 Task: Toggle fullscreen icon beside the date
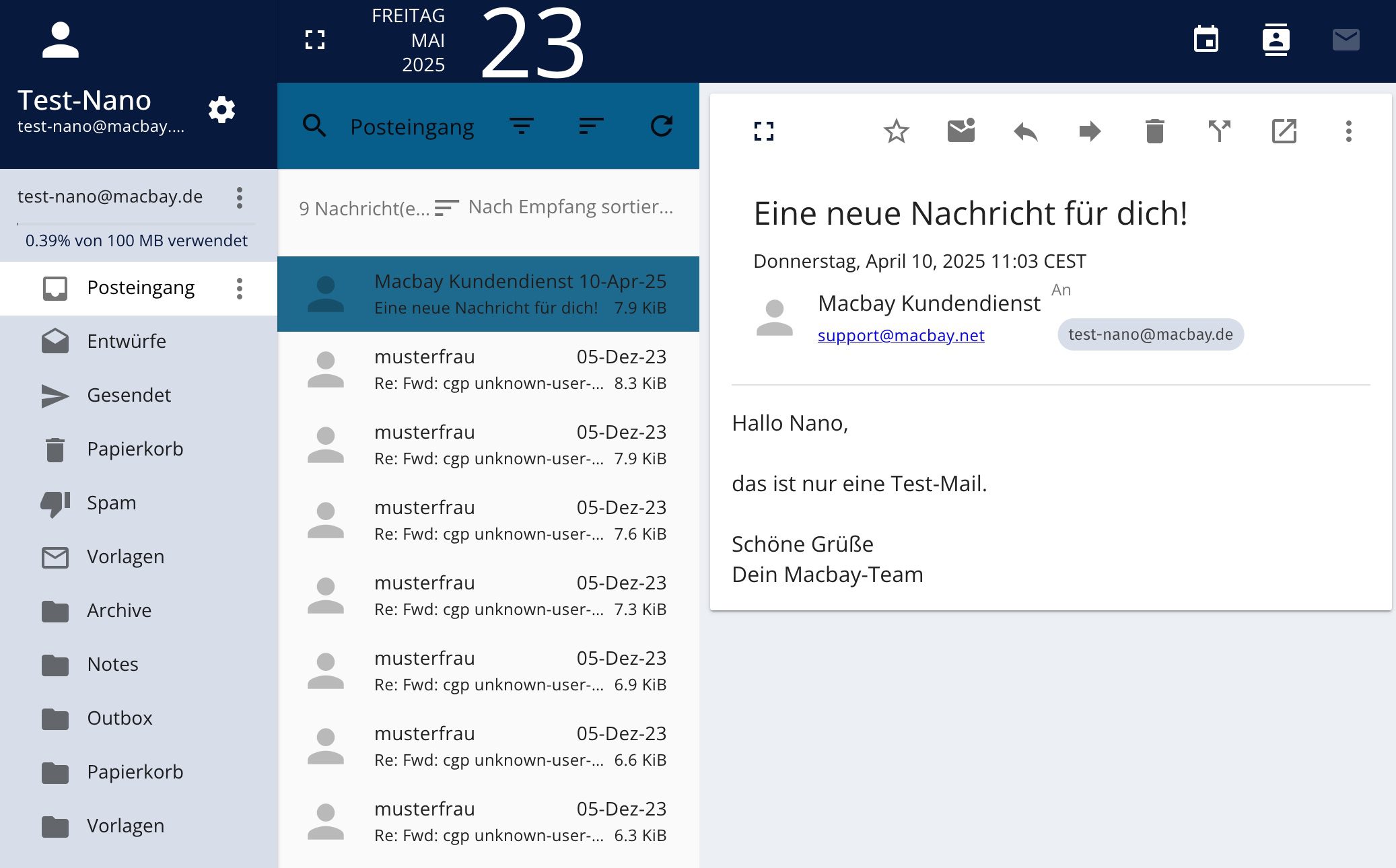click(315, 40)
